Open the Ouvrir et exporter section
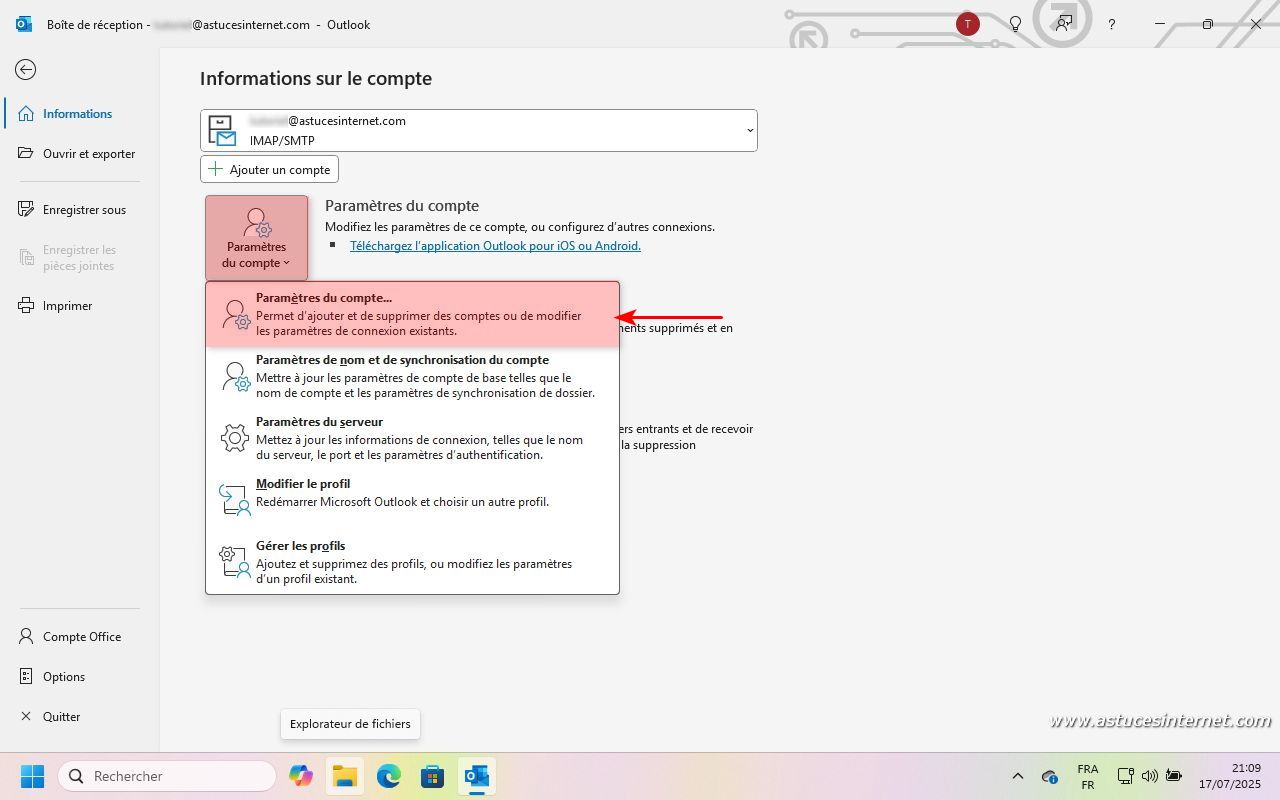Image resolution: width=1280 pixels, height=800 pixels. click(x=79, y=153)
